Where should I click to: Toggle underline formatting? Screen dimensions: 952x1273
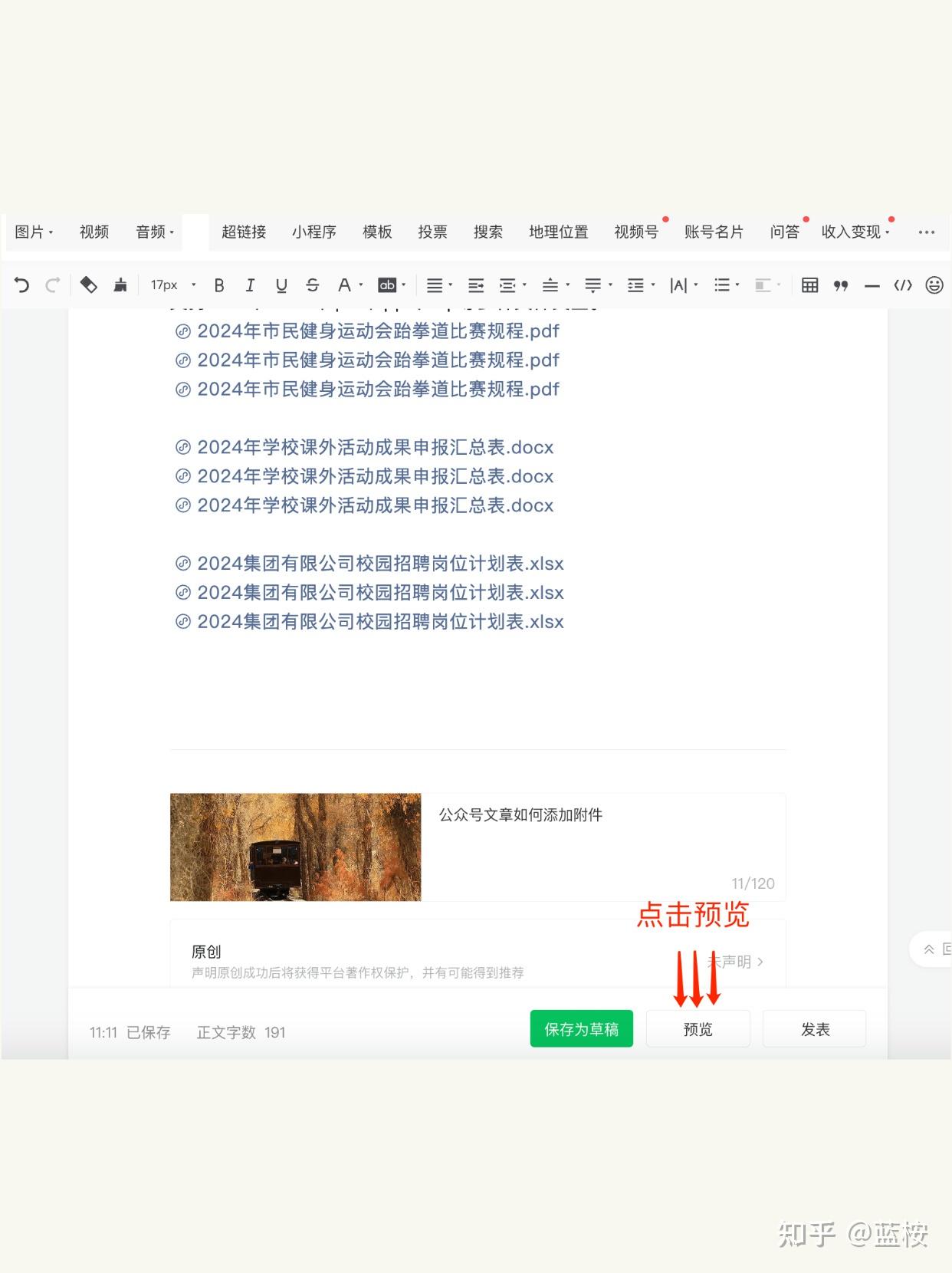click(x=281, y=285)
